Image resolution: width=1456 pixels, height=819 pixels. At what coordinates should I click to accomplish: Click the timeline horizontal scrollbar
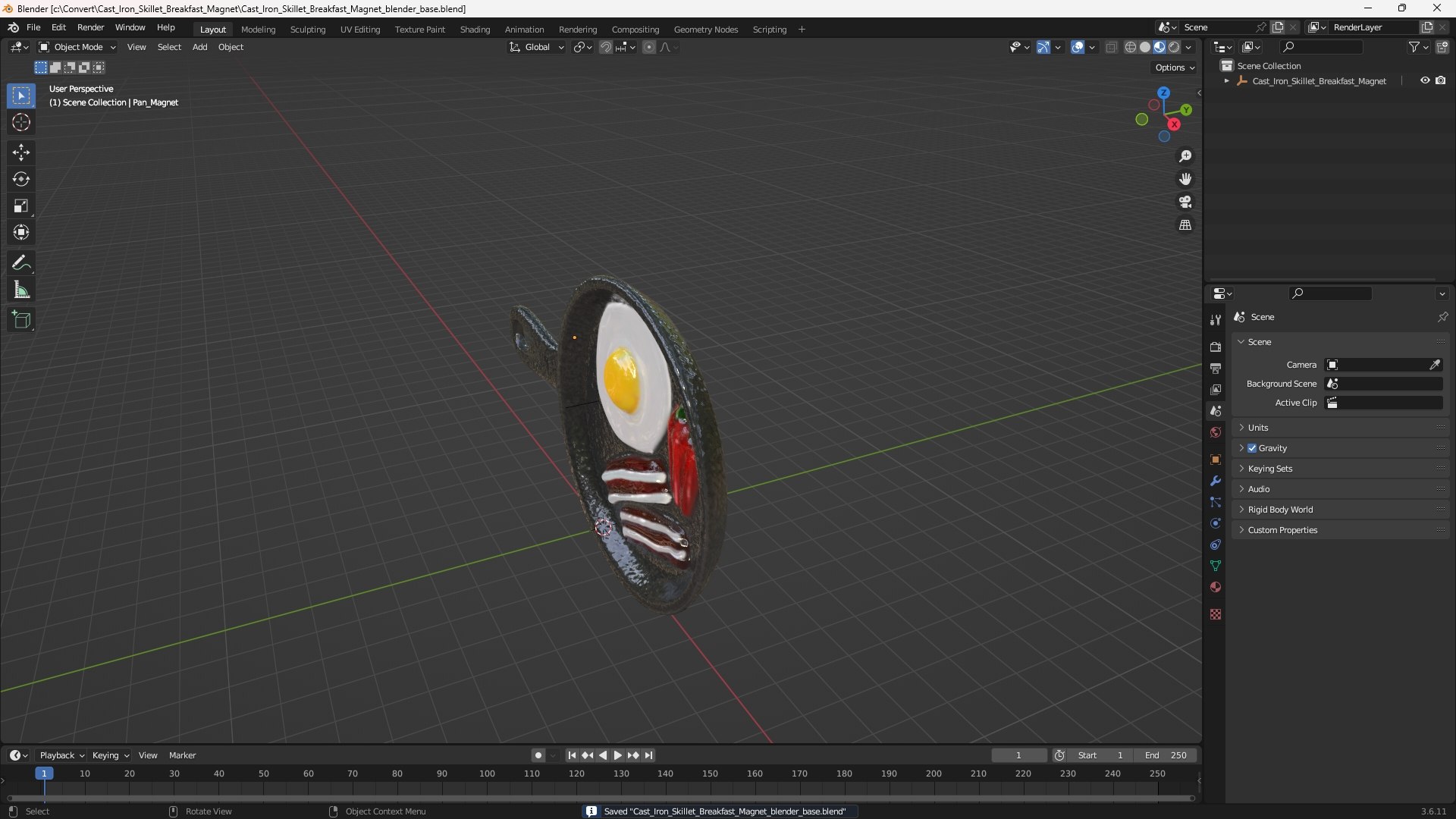coord(601,798)
